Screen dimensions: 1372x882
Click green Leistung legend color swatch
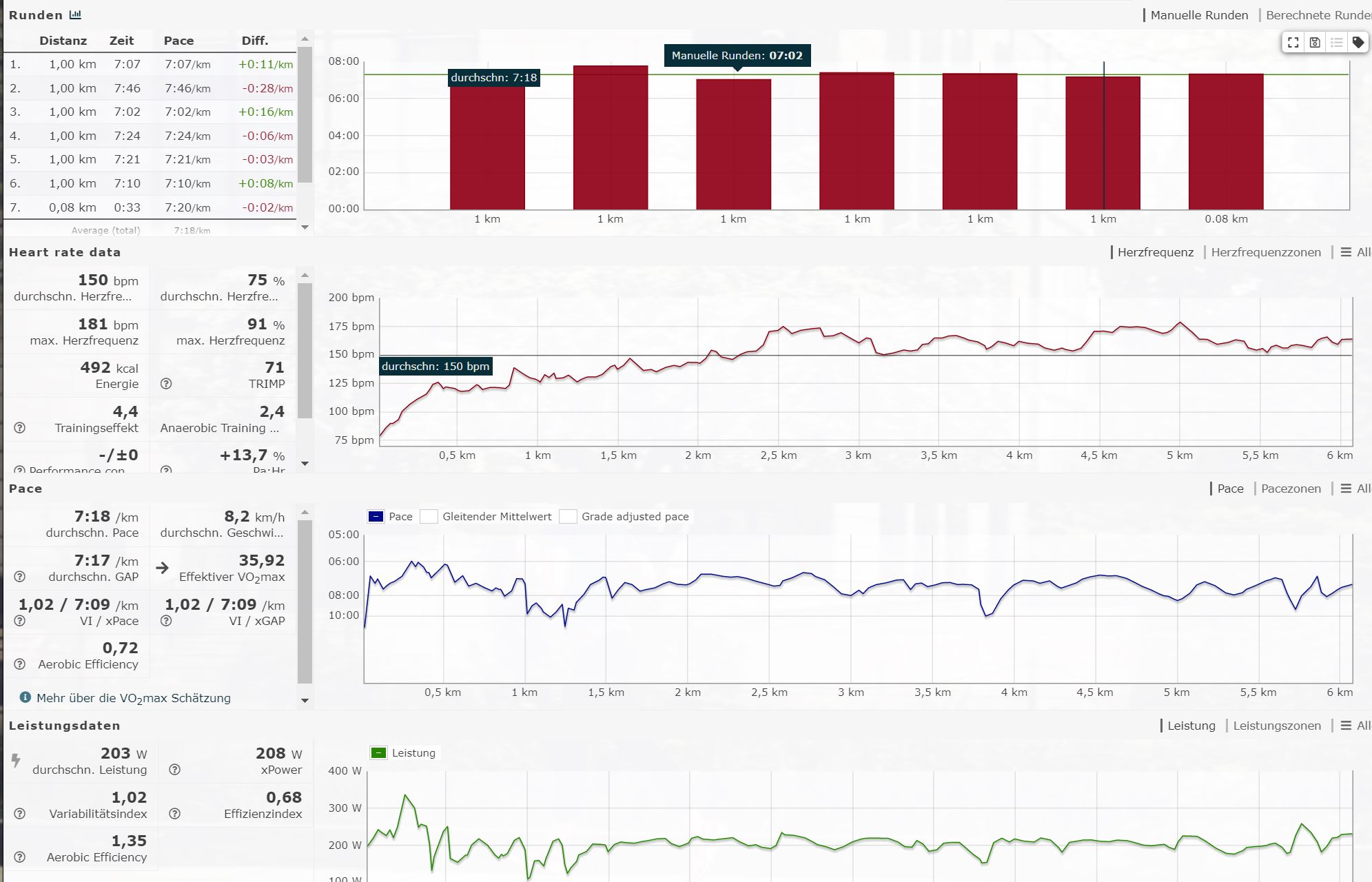click(378, 753)
